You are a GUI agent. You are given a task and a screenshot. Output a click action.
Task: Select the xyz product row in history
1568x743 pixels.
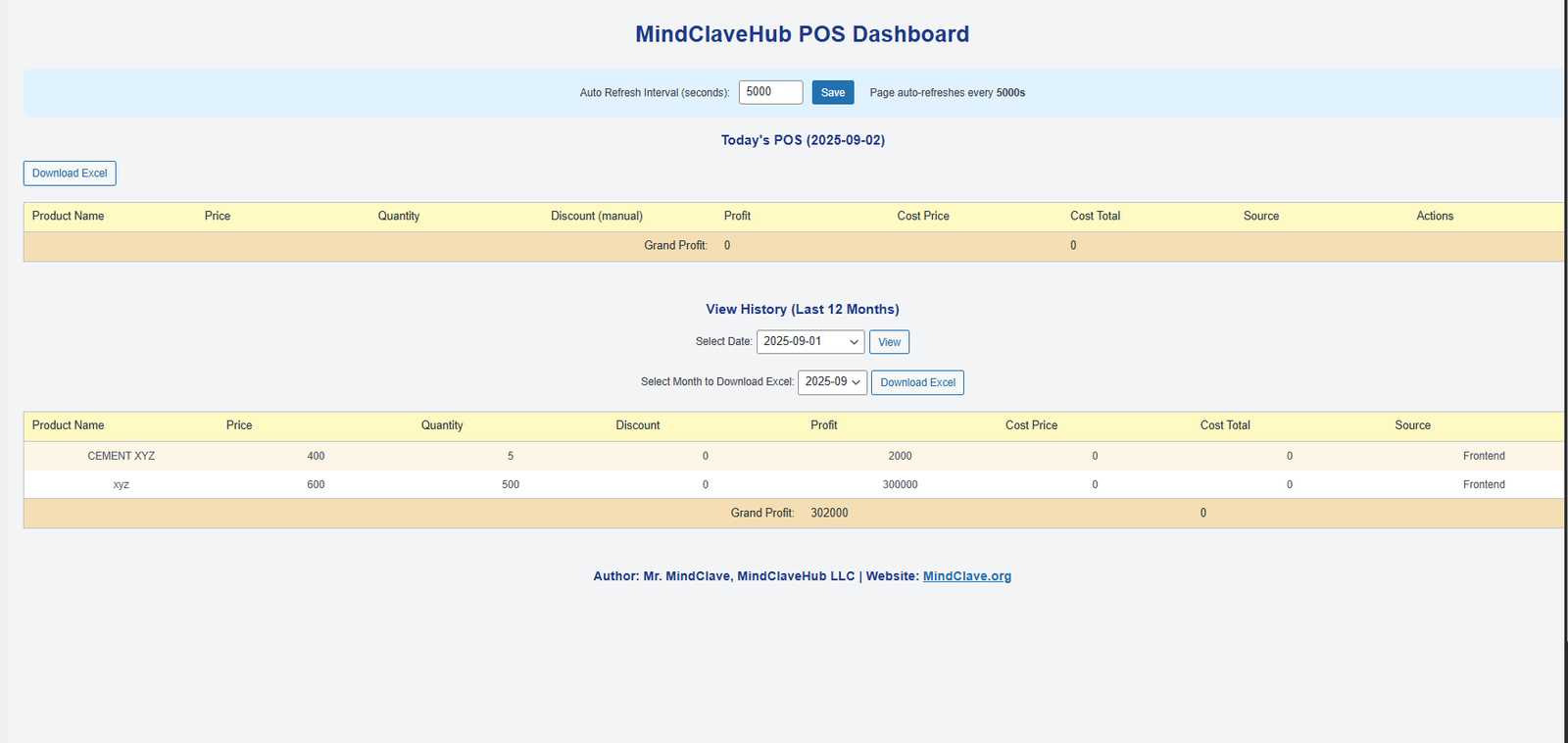click(122, 484)
